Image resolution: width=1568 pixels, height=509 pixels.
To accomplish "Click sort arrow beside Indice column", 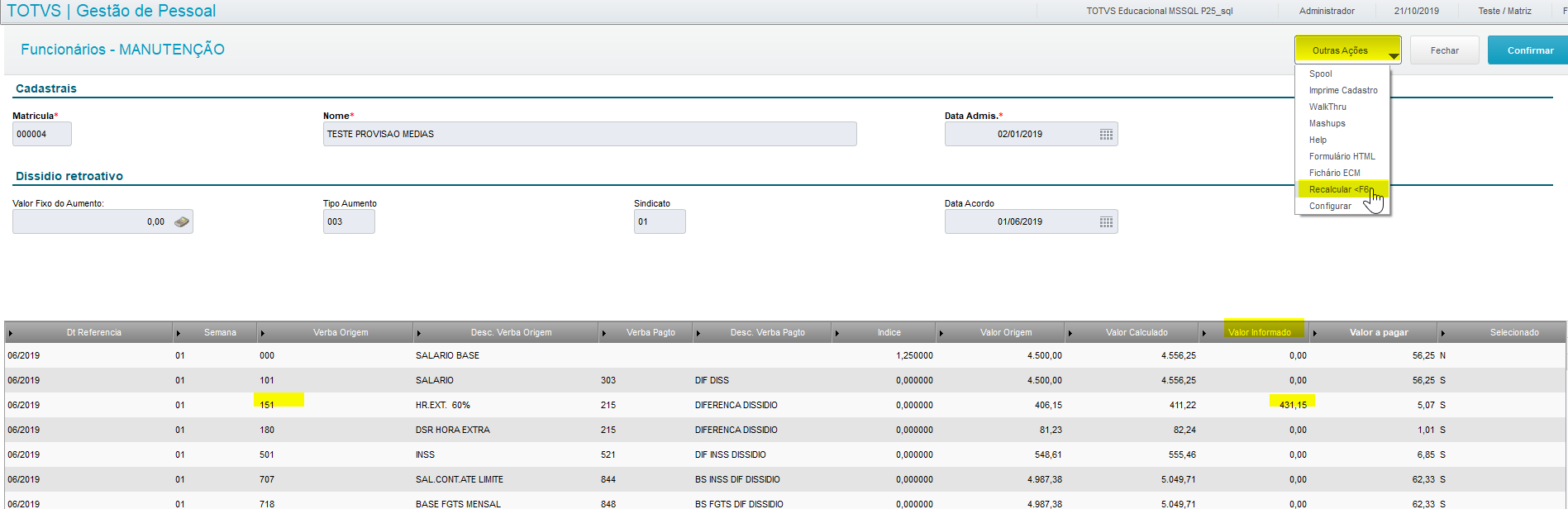I will tap(837, 333).
